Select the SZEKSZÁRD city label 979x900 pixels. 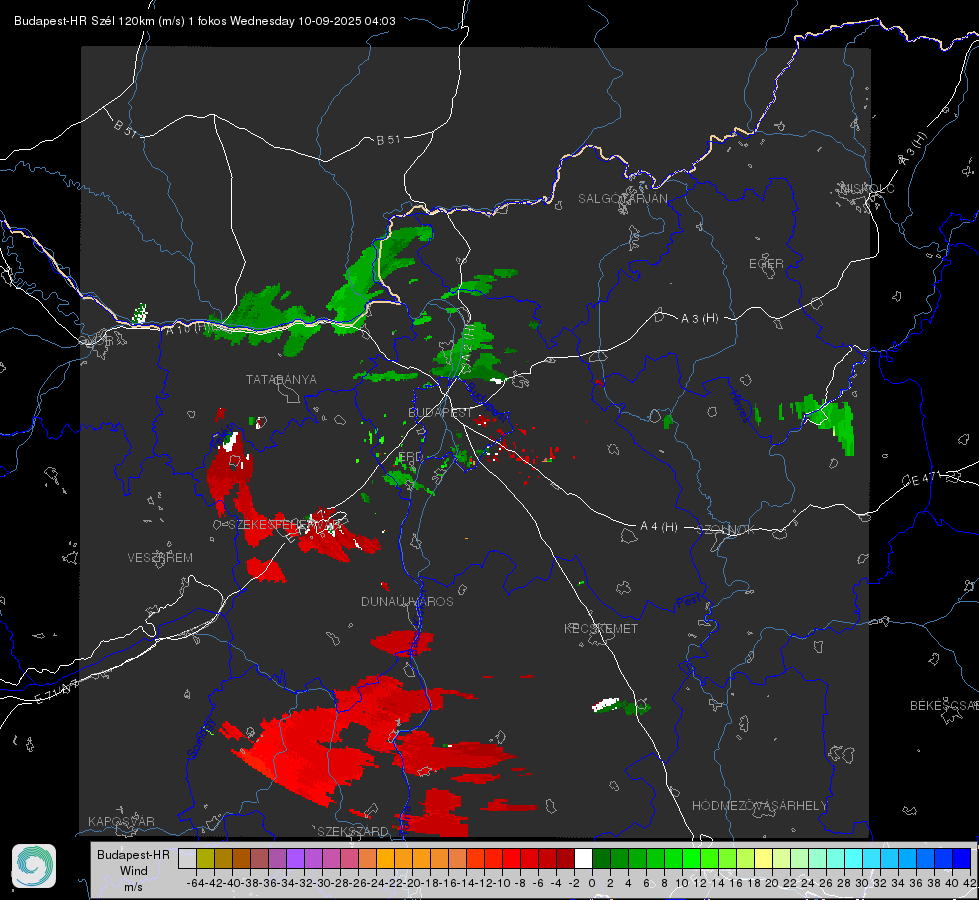tap(353, 831)
